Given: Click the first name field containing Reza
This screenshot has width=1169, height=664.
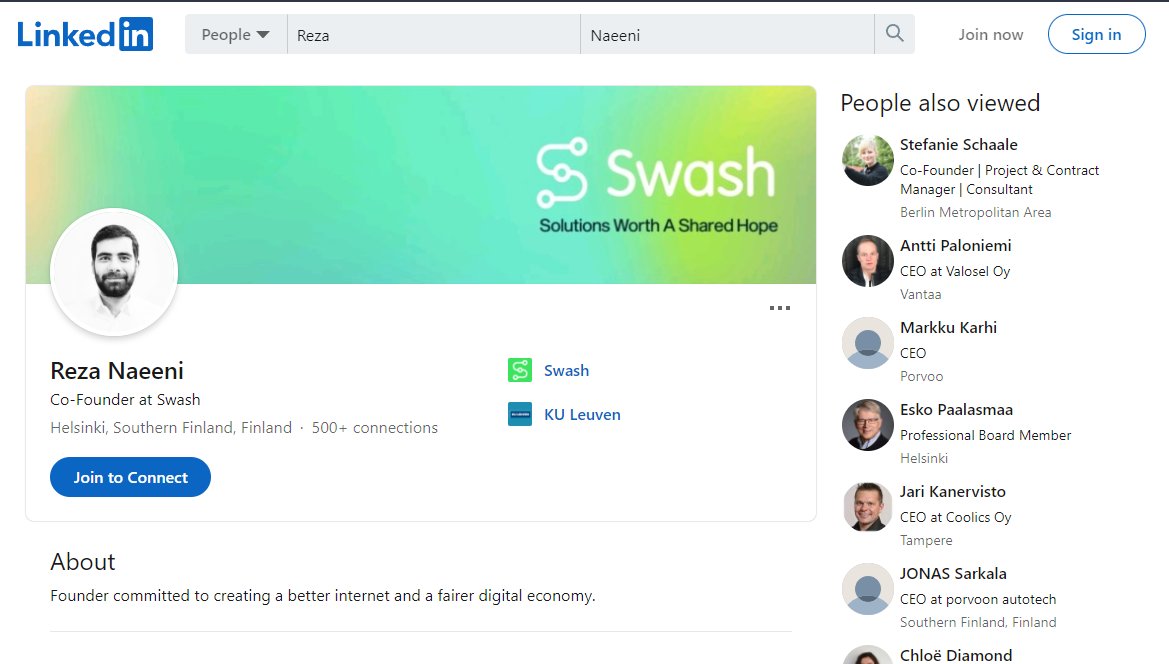Looking at the screenshot, I should pyautogui.click(x=434, y=34).
